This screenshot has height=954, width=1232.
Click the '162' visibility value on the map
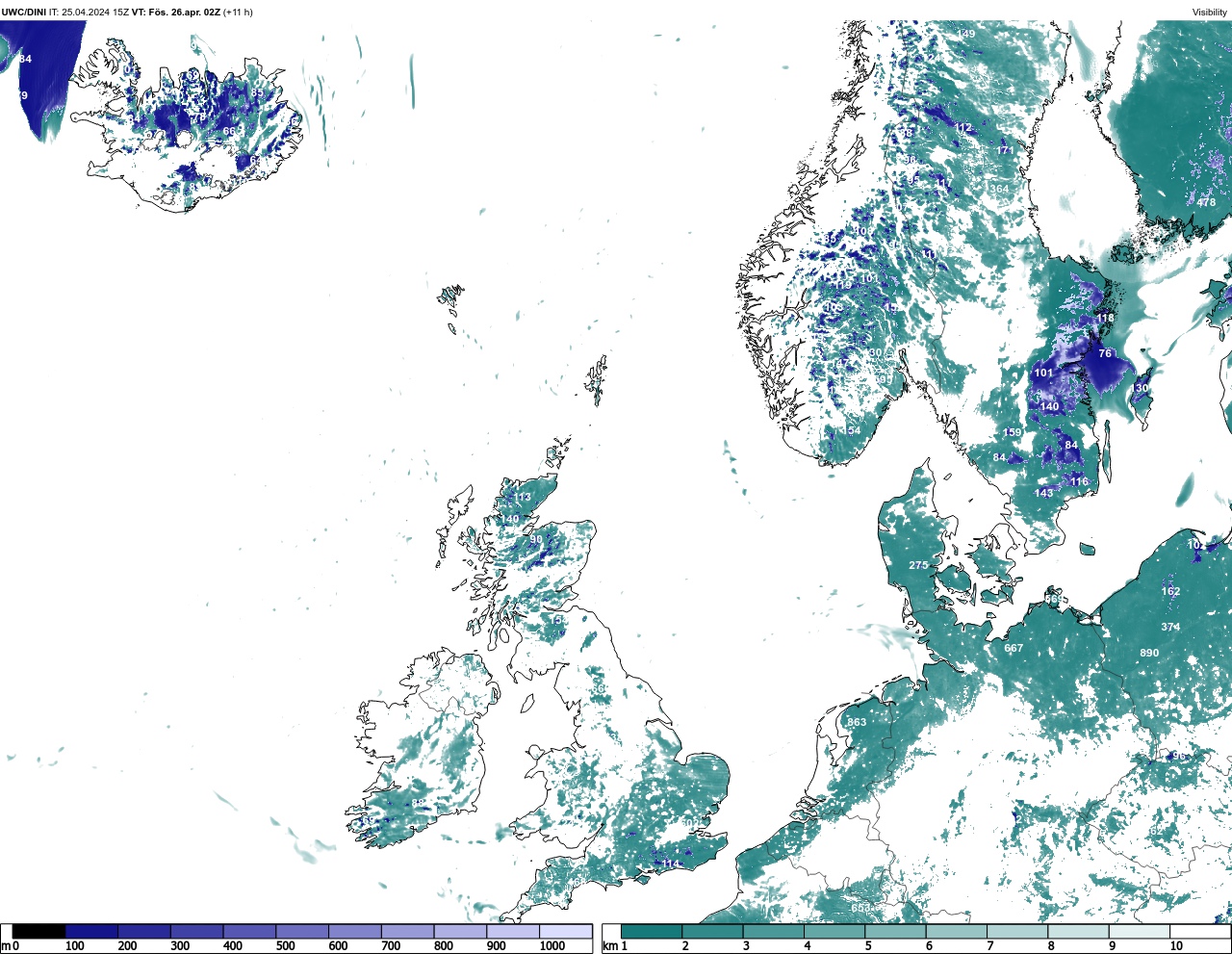[x=1170, y=591]
